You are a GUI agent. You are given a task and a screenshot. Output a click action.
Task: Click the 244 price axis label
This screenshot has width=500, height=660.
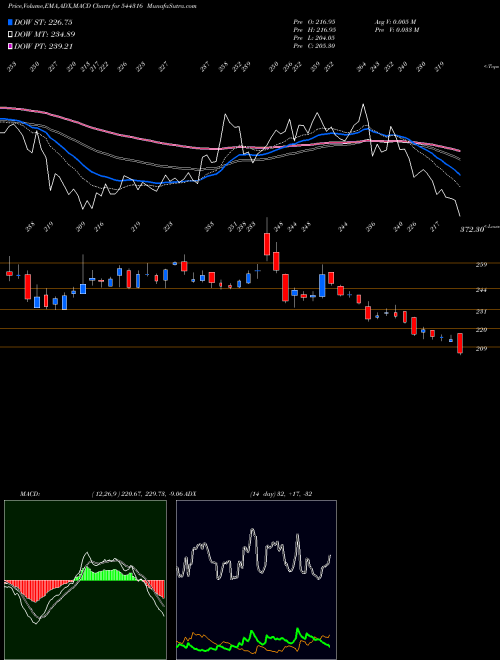(x=481, y=290)
